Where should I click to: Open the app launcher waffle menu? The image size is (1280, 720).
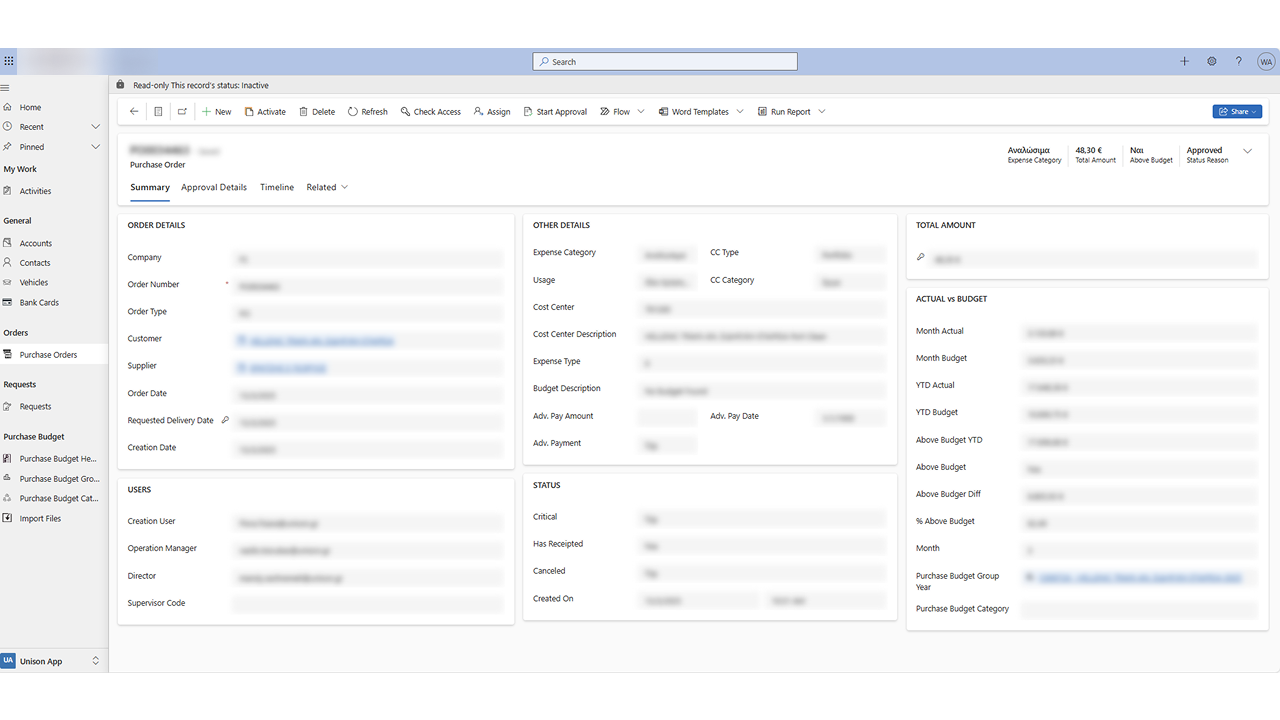pyautogui.click(x=9, y=61)
